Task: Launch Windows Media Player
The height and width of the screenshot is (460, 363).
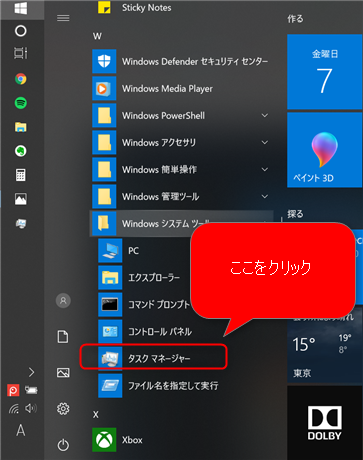Action: [x=182, y=88]
